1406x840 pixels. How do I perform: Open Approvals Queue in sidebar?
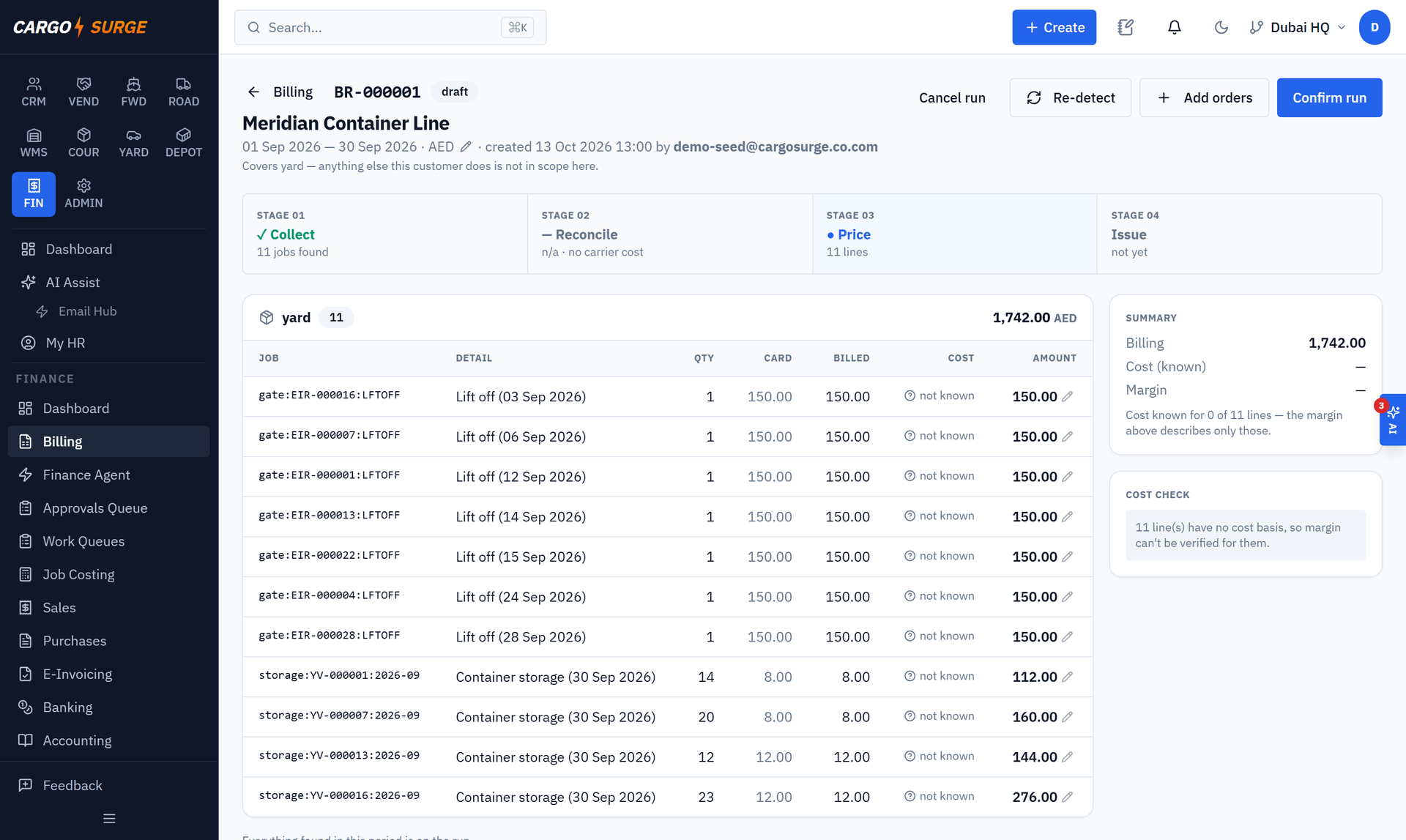109,508
